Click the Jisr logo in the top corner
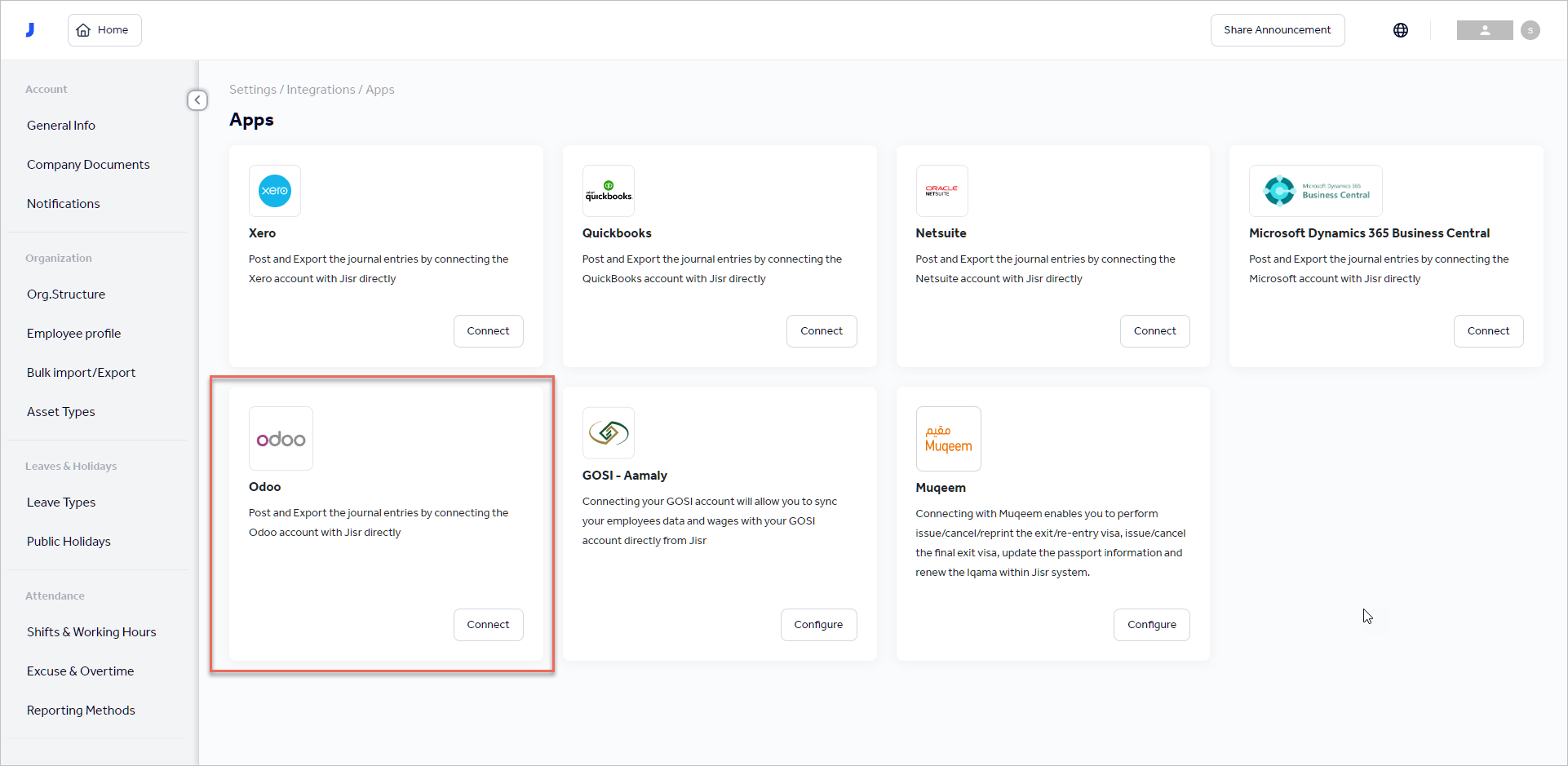Image resolution: width=1568 pixels, height=766 pixels. 30,29
